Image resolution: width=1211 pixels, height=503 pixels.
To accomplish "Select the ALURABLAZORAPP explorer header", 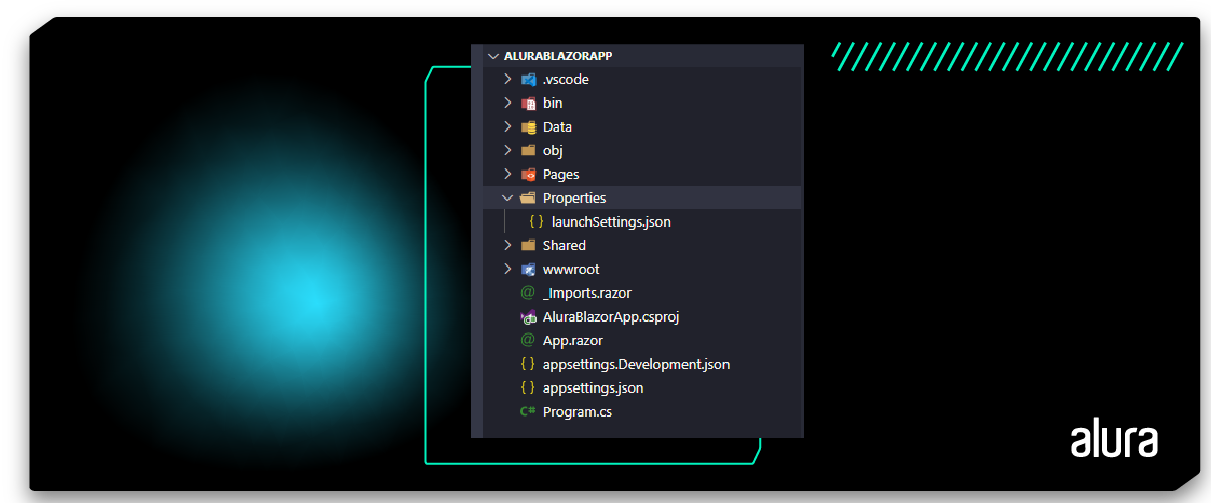I will (558, 57).
